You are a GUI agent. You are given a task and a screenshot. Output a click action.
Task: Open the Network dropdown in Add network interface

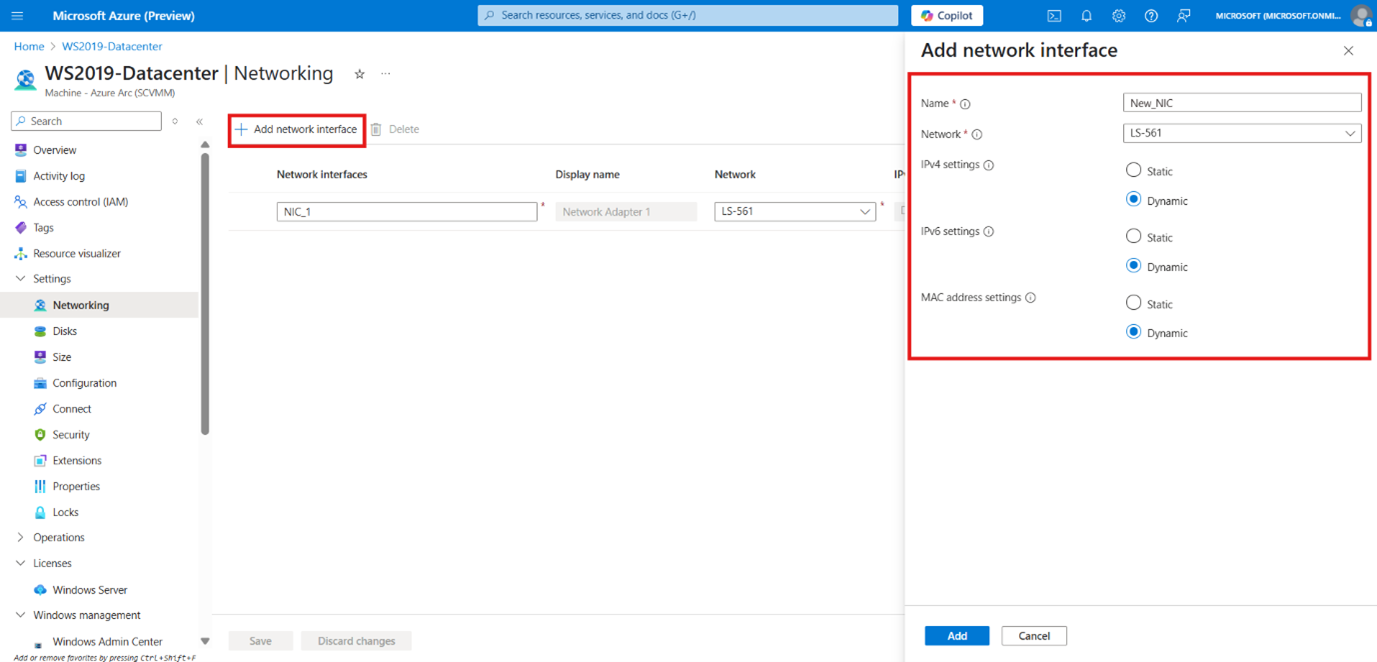coord(1241,133)
